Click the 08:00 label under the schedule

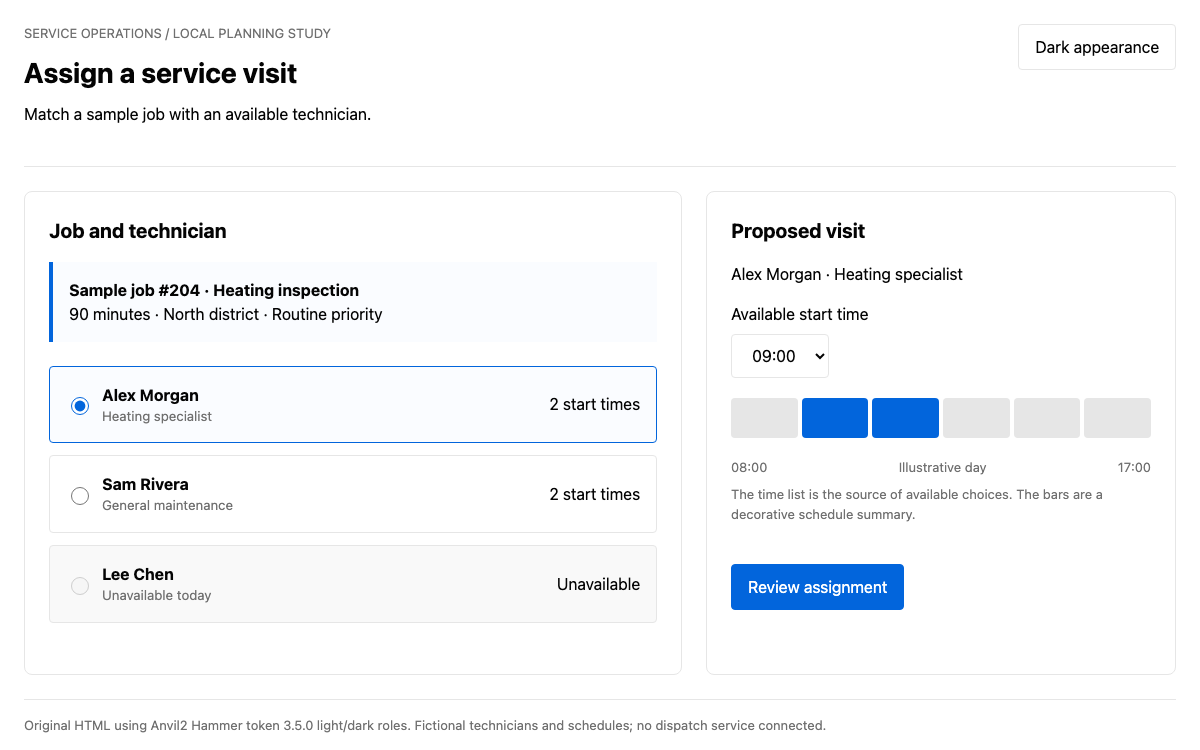pyautogui.click(x=749, y=467)
